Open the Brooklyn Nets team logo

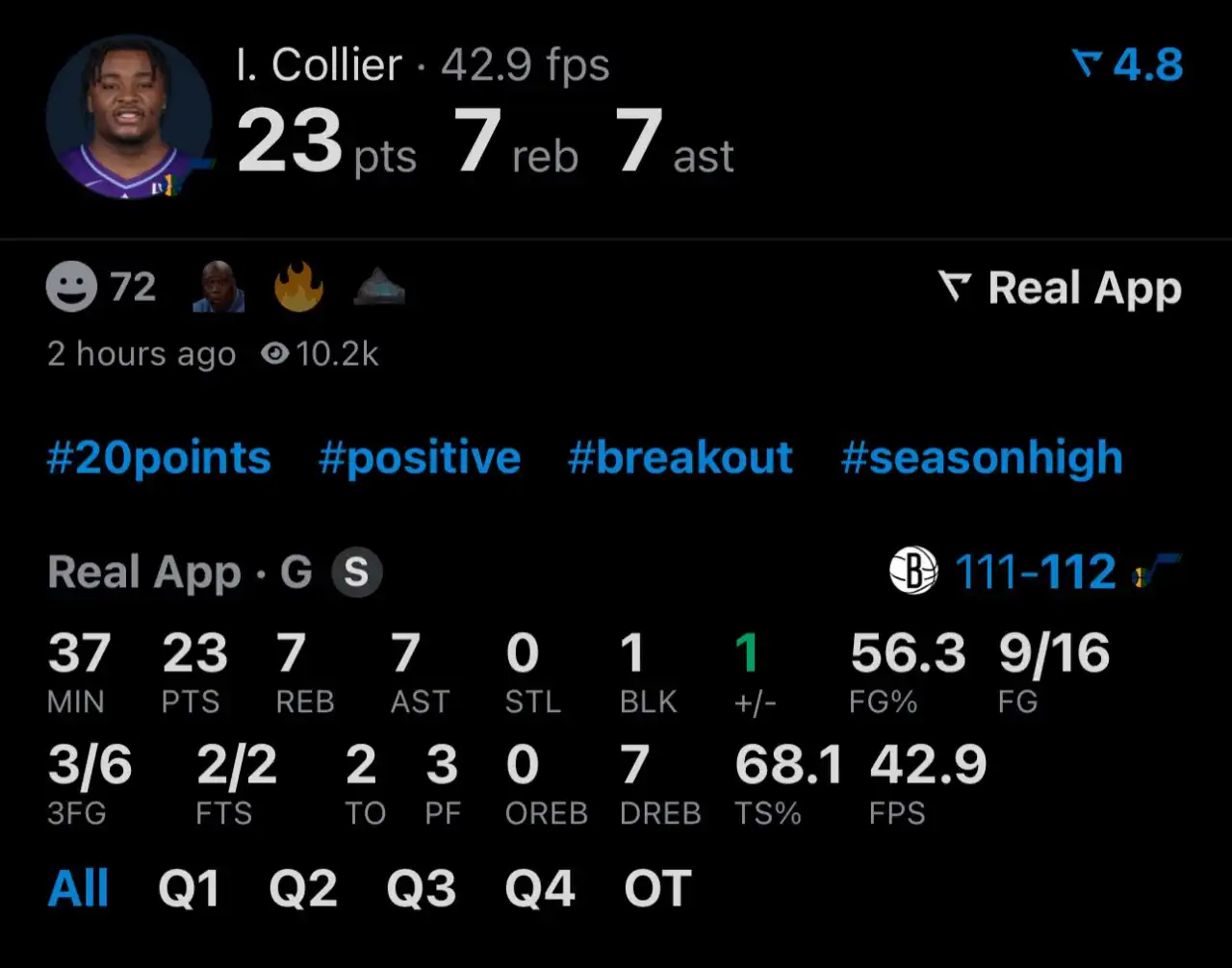912,571
